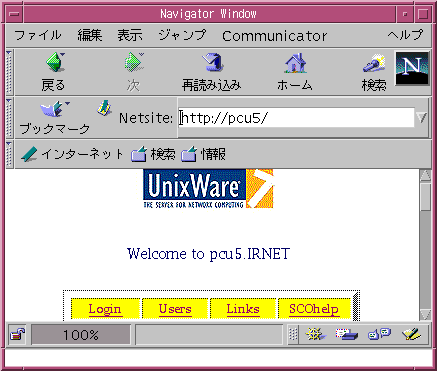Collapse the location toolbar handle
Screen dimensions: 437x371
[x=9, y=118]
